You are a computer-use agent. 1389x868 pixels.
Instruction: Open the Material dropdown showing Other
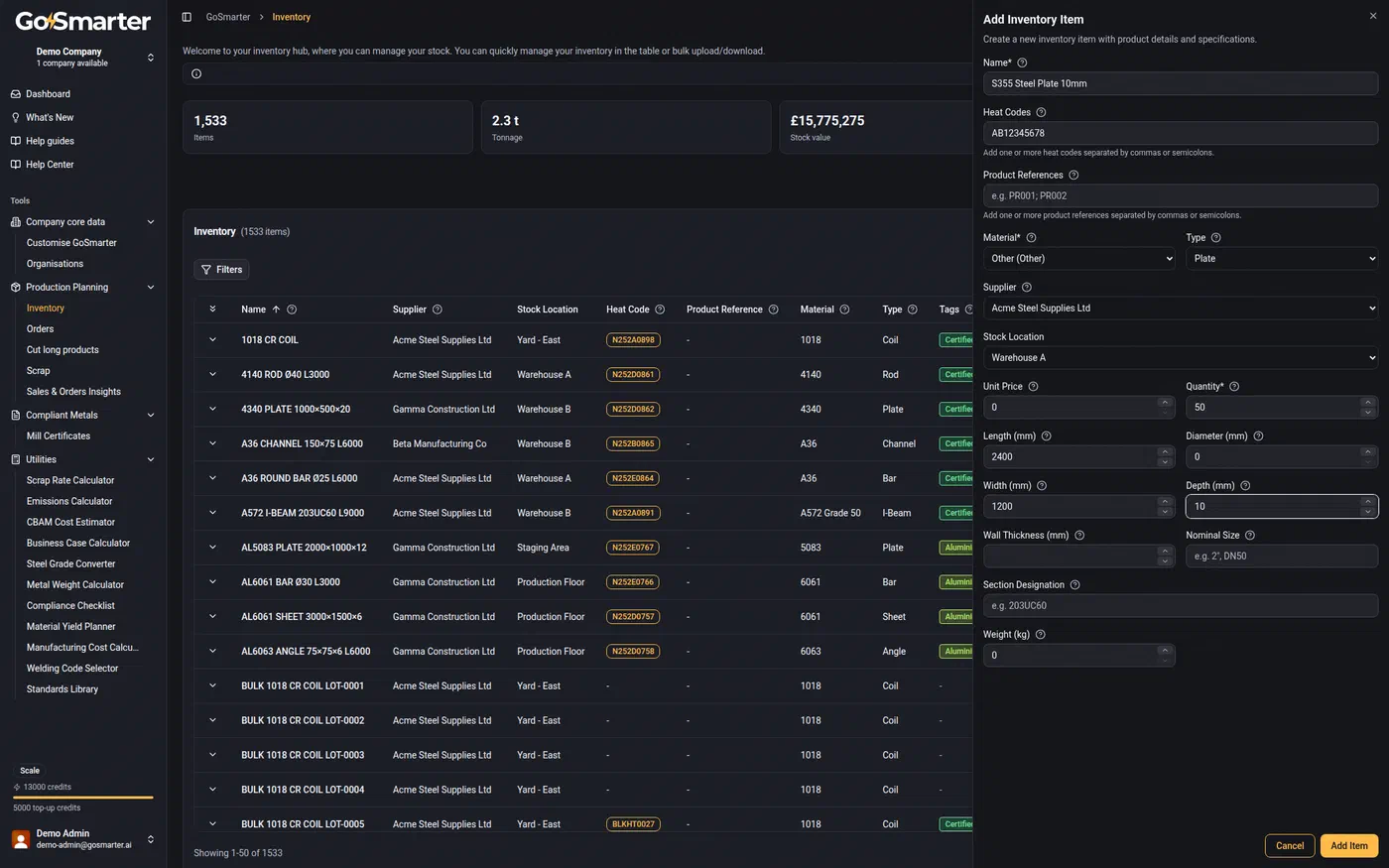[x=1078, y=258]
